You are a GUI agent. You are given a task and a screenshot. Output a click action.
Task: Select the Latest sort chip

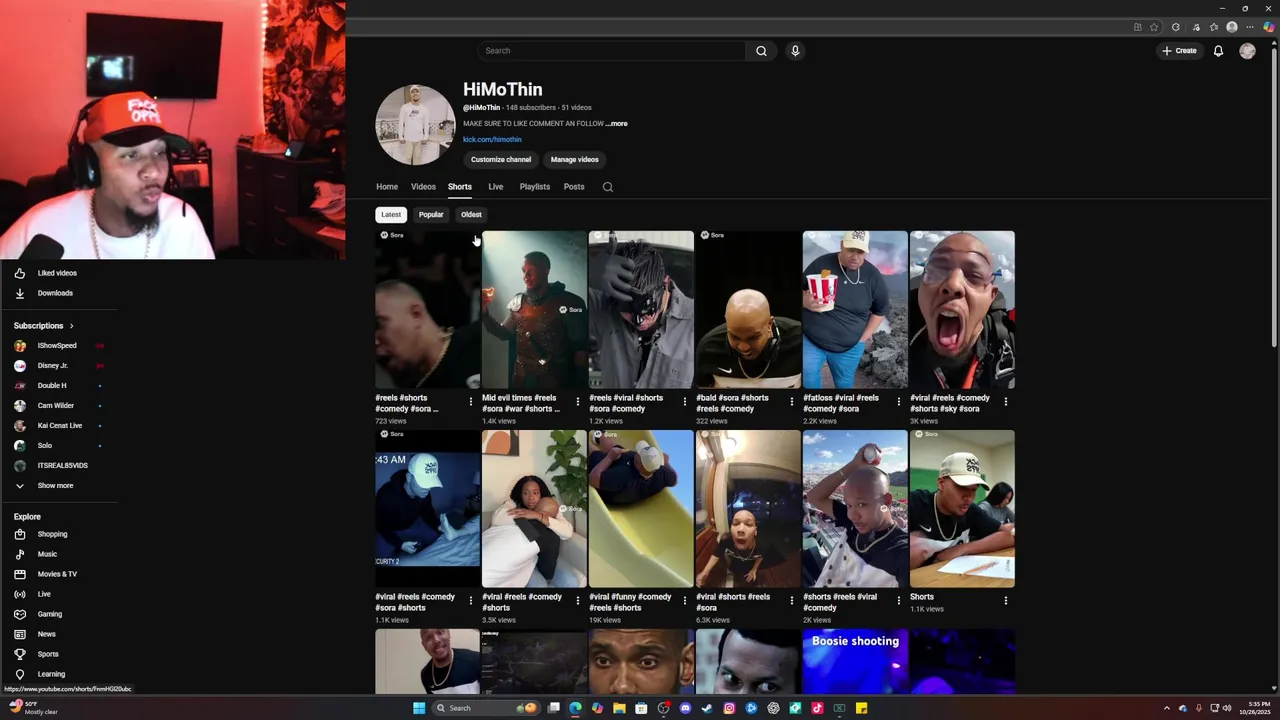point(391,214)
